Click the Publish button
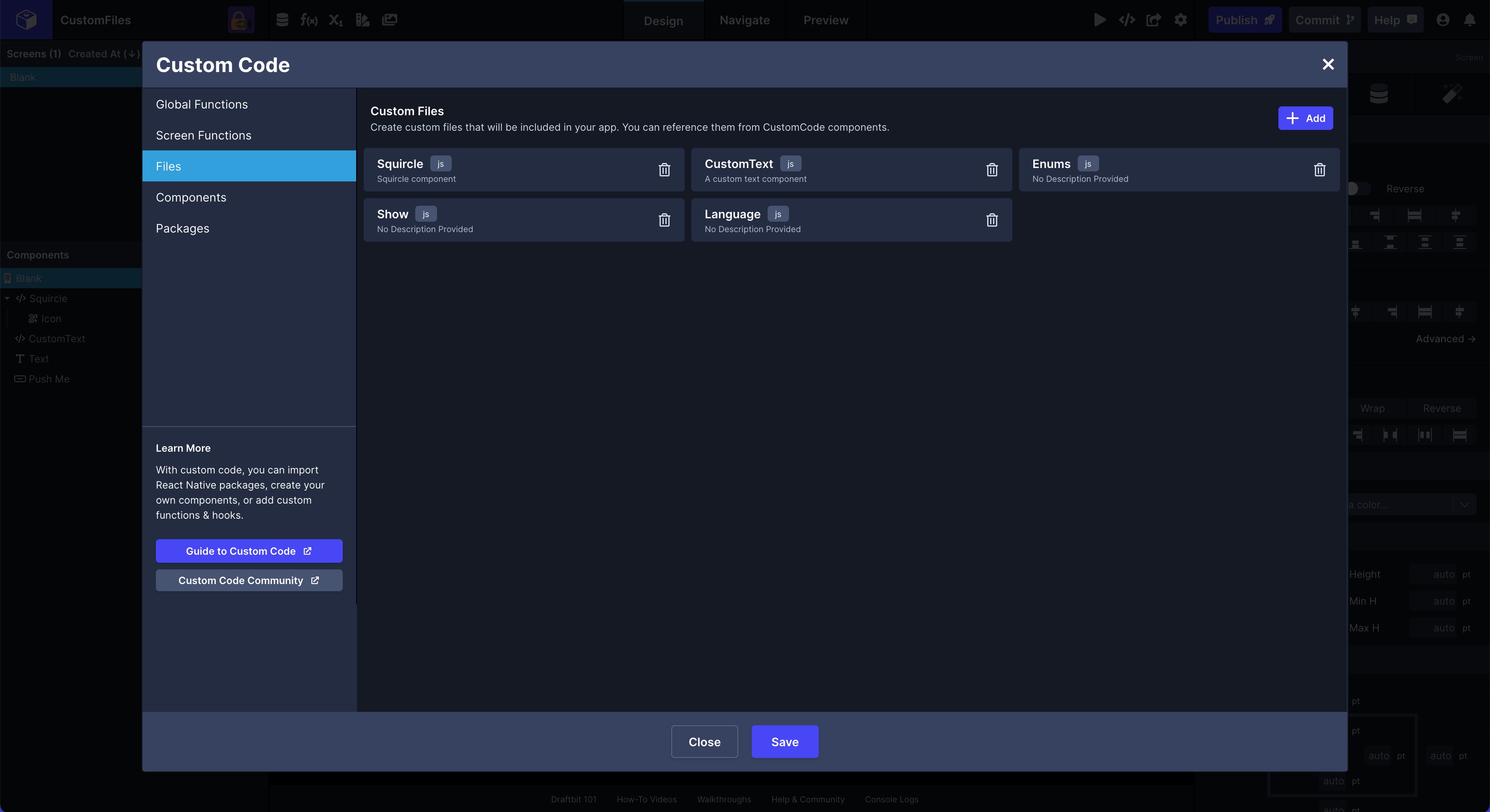Screen dimensions: 1490x812 click(1245, 20)
